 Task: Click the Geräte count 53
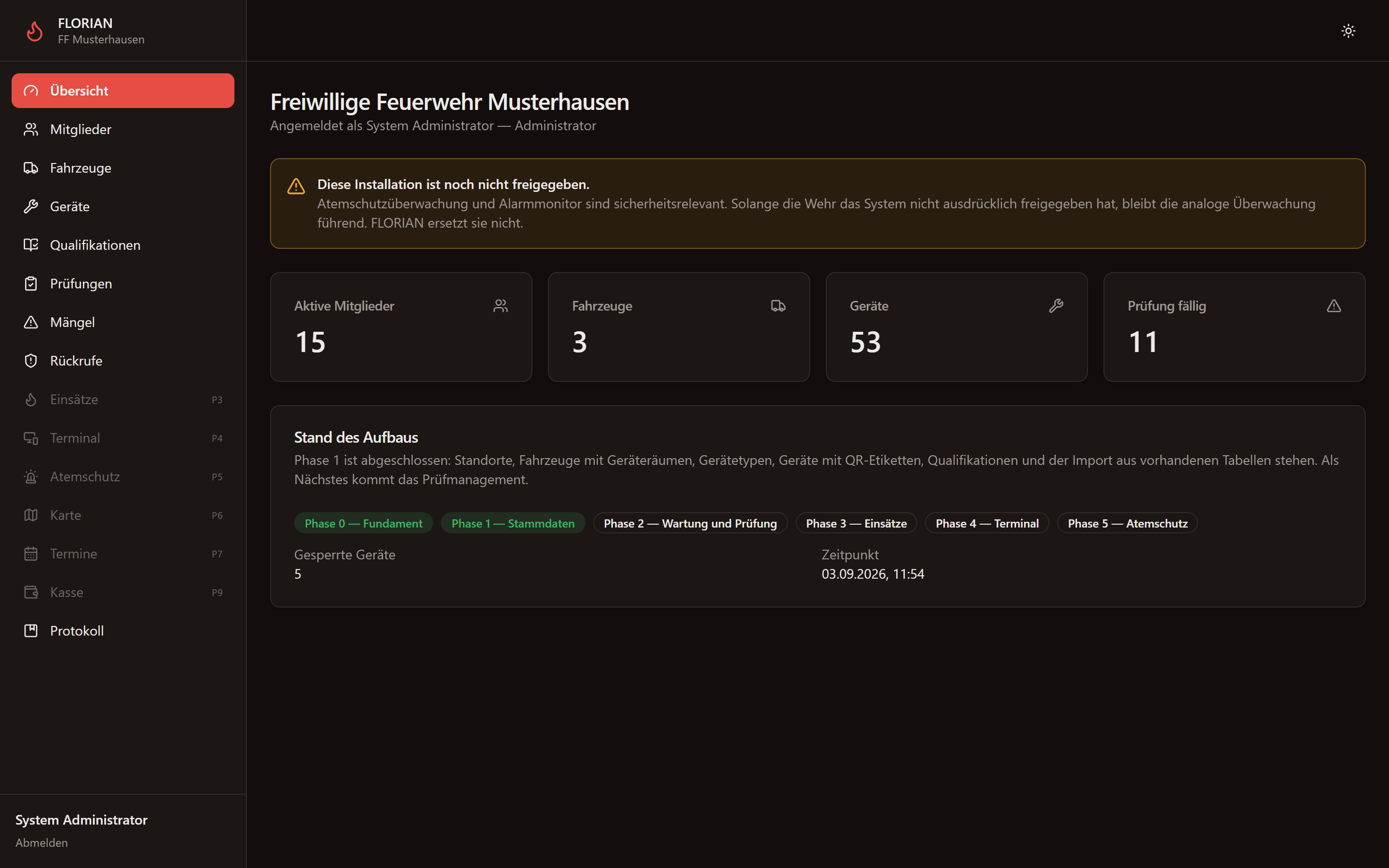coord(866,342)
